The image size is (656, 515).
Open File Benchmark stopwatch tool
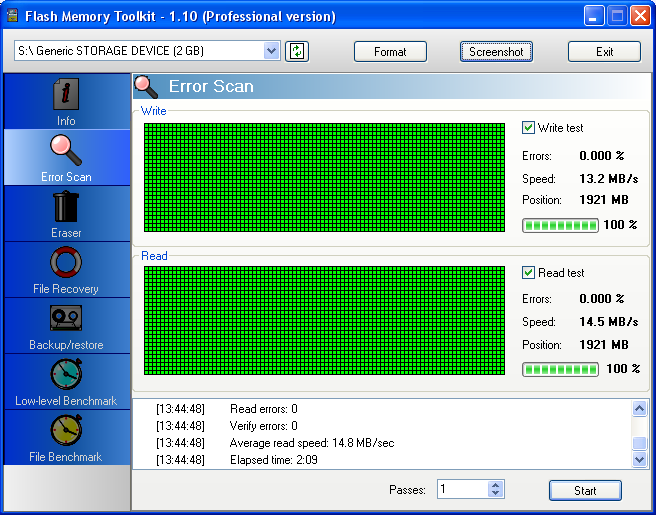[x=66, y=430]
